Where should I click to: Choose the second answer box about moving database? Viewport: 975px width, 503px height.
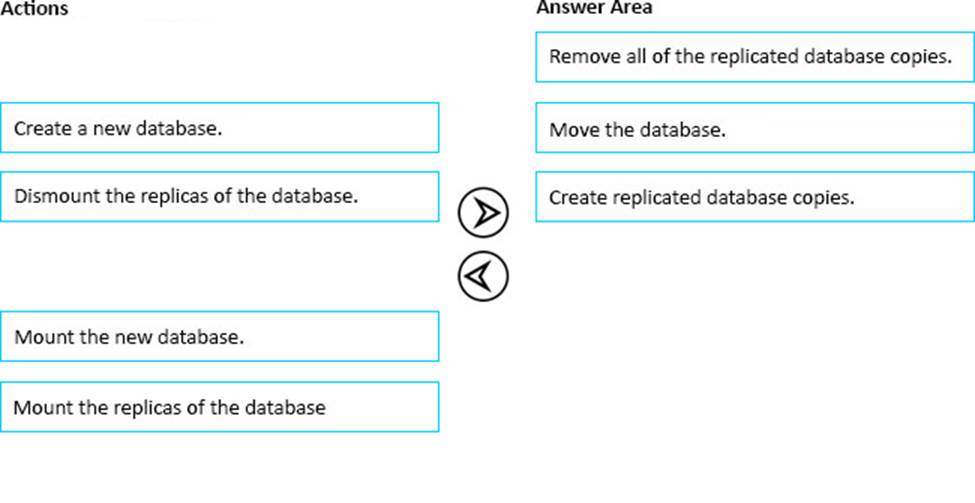[x=754, y=128]
